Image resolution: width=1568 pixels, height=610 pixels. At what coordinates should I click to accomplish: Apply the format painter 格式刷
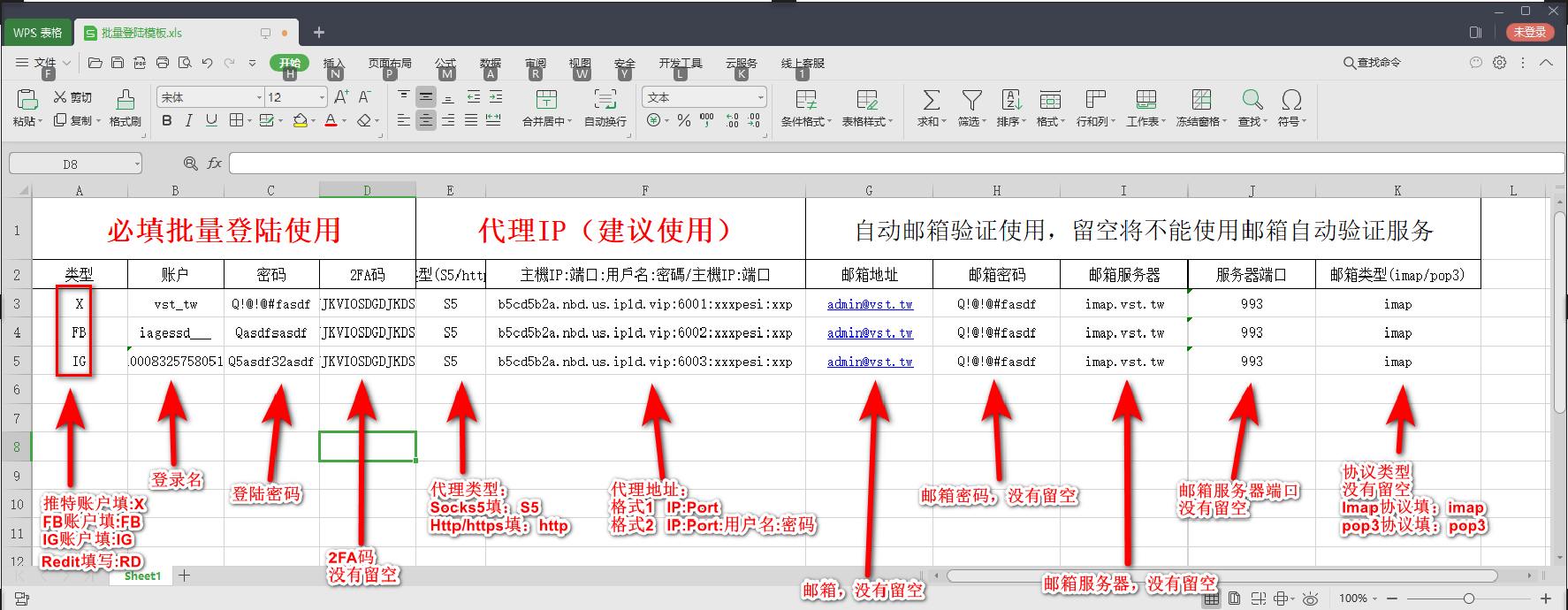(x=126, y=109)
